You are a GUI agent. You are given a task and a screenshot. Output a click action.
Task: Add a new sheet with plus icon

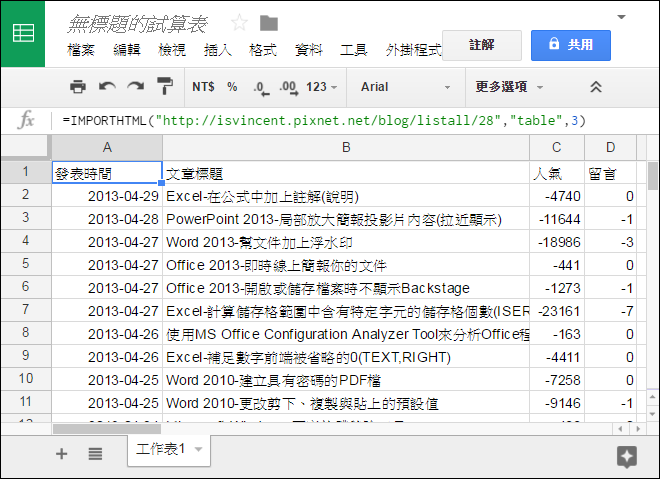[61, 454]
